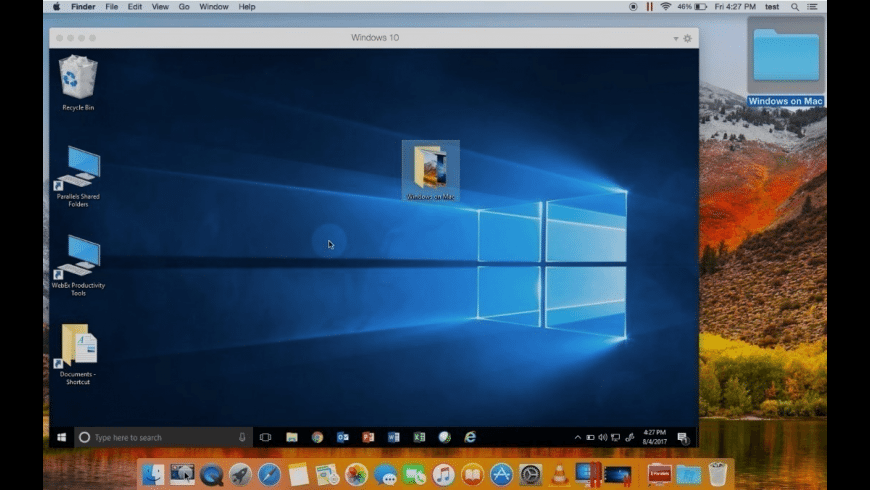Launch Internet Explorer from the Windows taskbar

click(470, 437)
